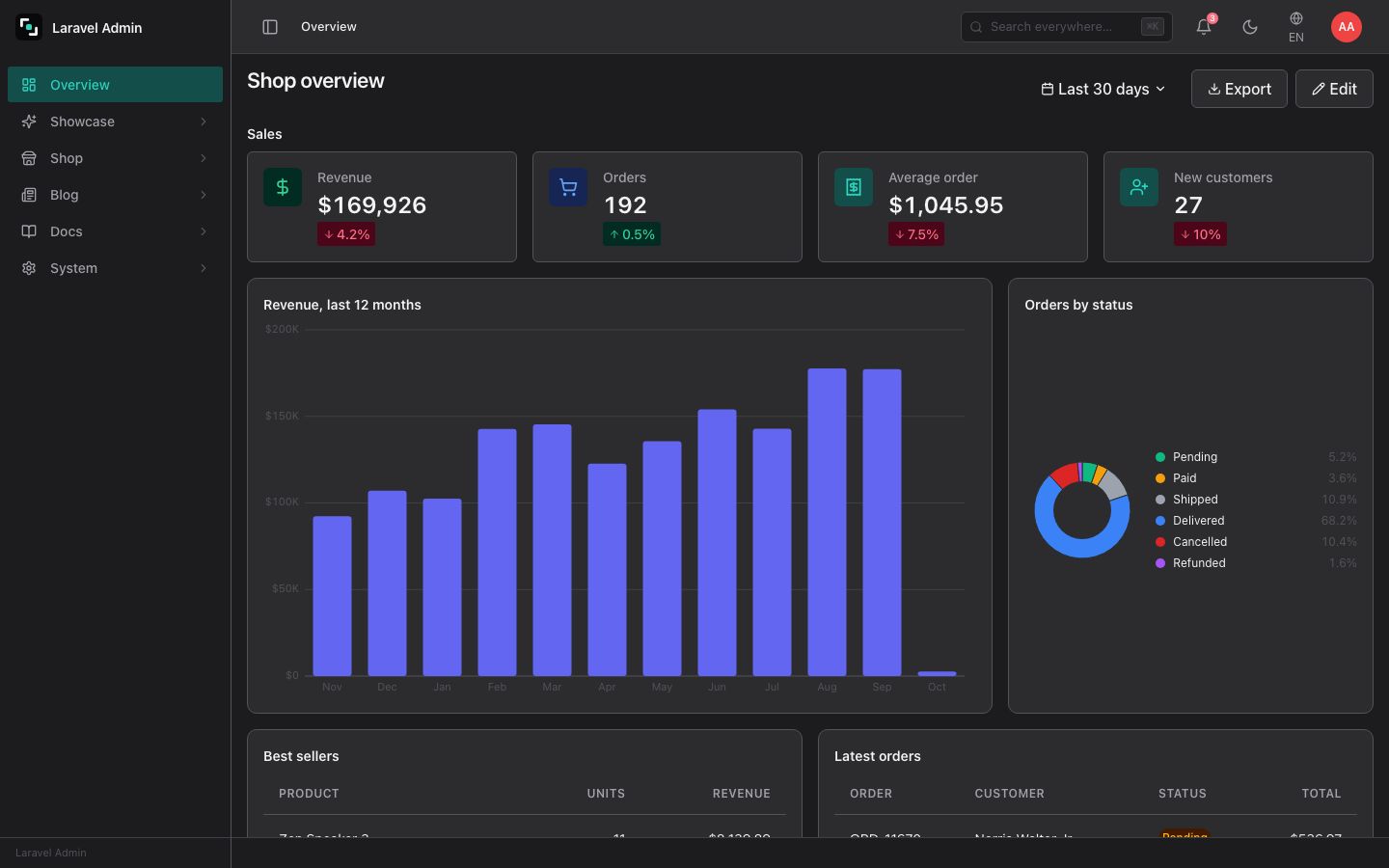Expand the Shop menu chevron
The height and width of the screenshot is (868, 1389).
204,158
